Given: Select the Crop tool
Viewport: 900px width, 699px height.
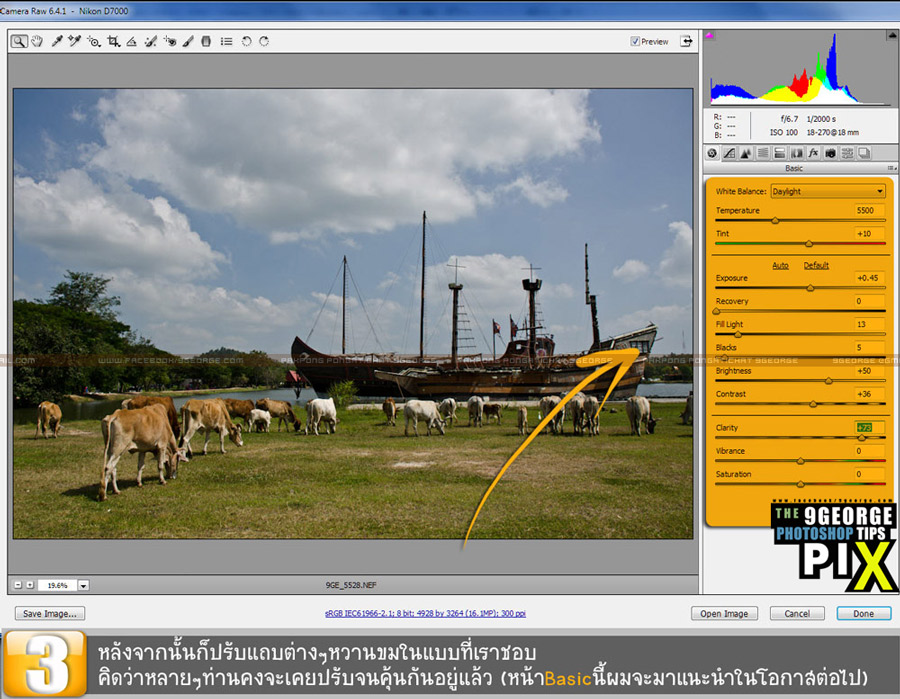Looking at the screenshot, I should click(114, 41).
